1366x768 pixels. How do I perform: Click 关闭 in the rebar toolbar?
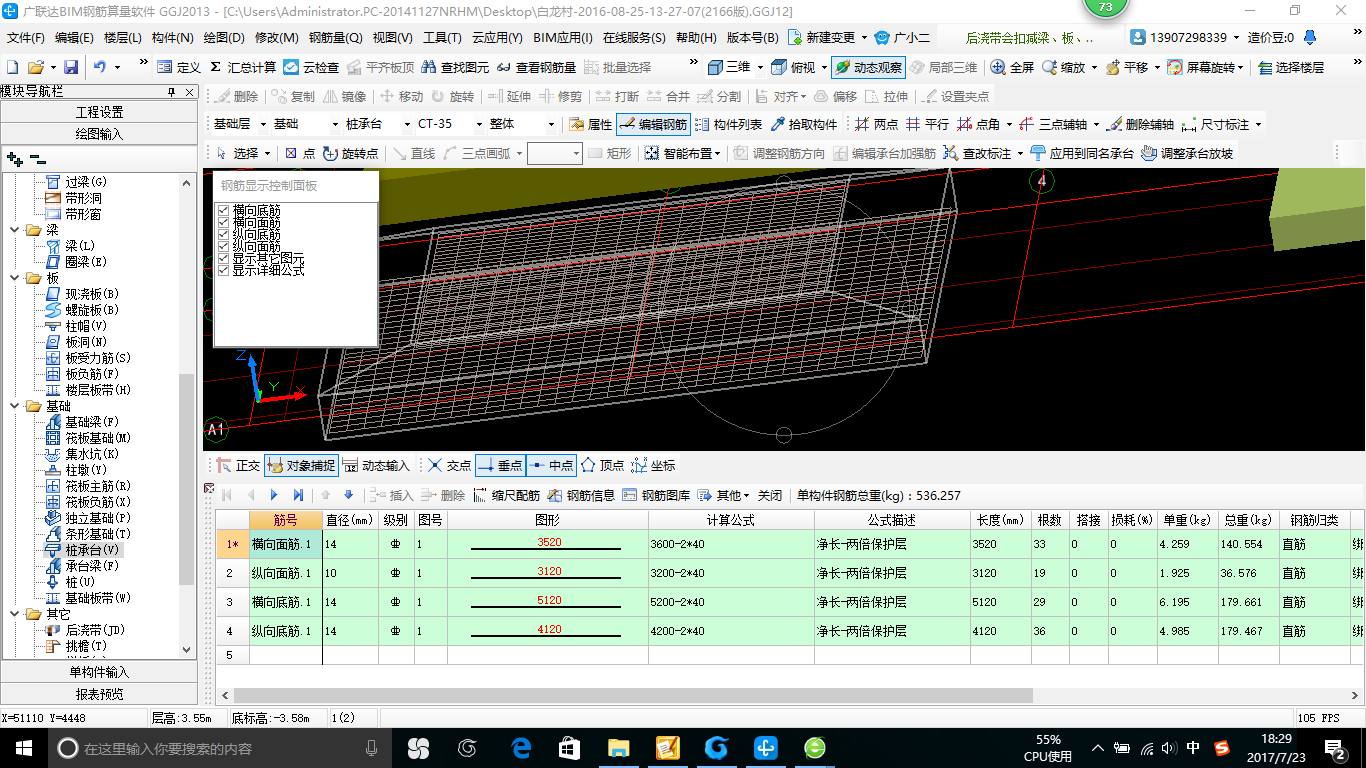770,495
